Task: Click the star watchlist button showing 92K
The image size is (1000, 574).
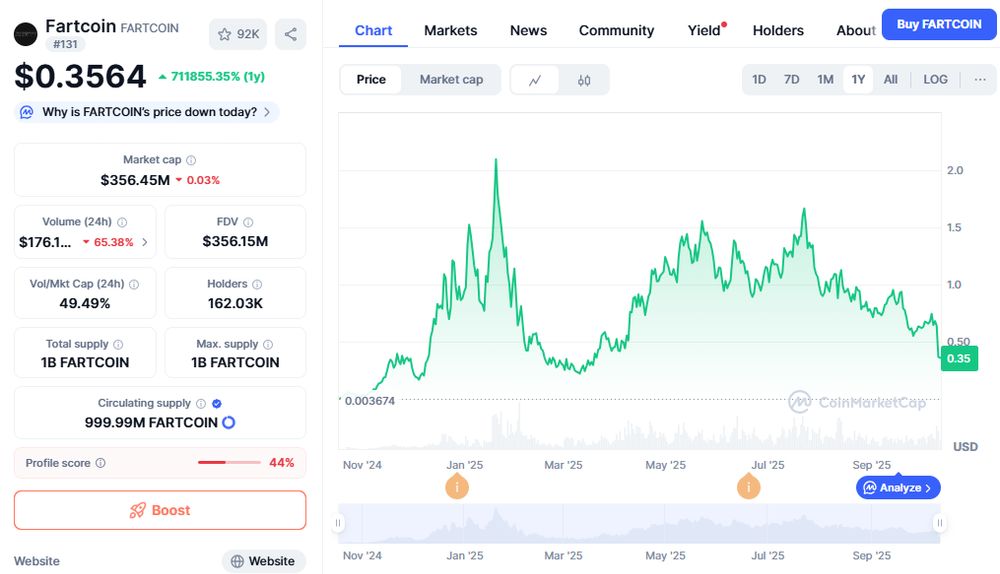Action: [x=237, y=34]
